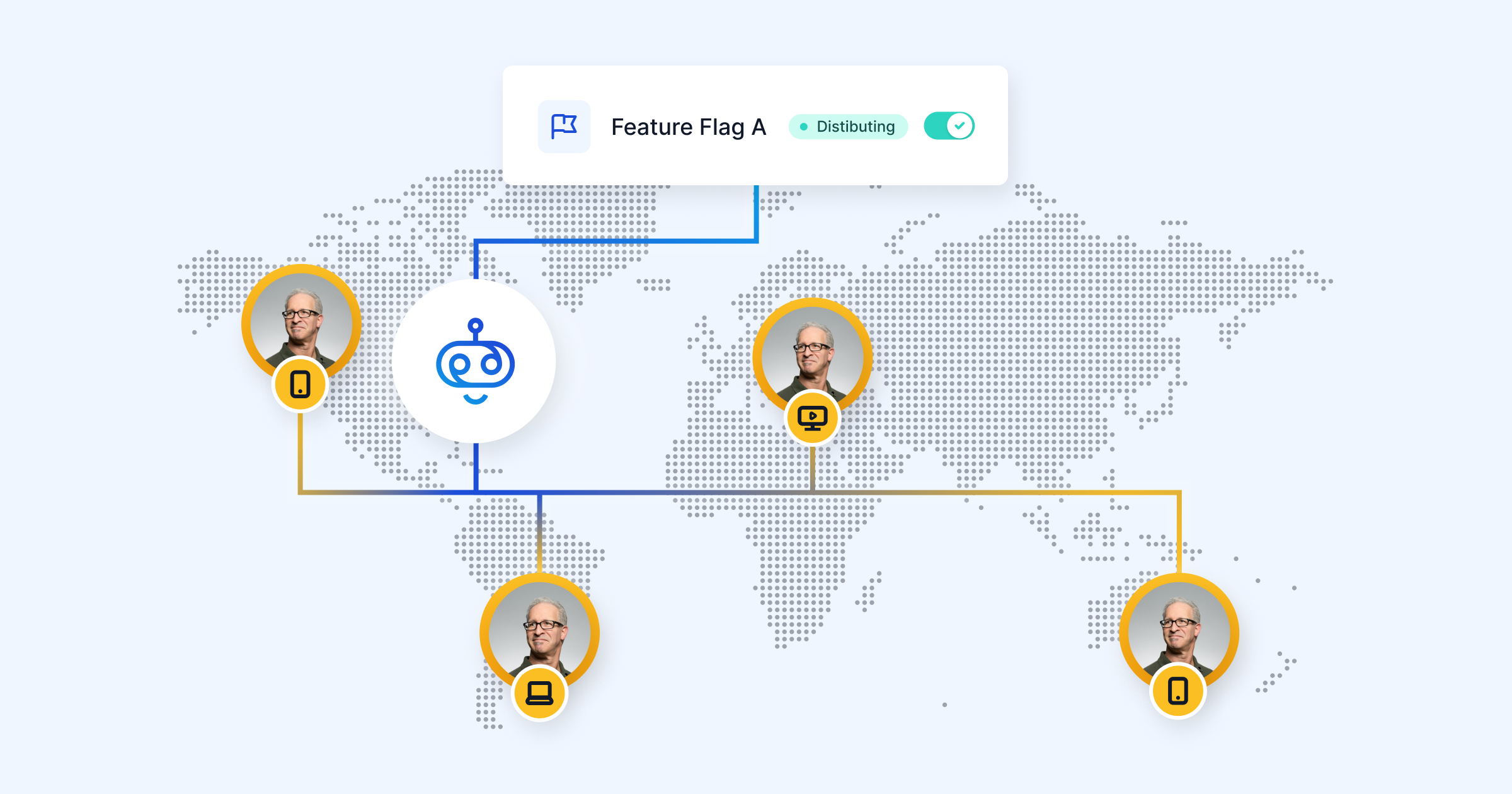Click the phone icon on the left avatar
The height and width of the screenshot is (794, 1512).
[301, 381]
